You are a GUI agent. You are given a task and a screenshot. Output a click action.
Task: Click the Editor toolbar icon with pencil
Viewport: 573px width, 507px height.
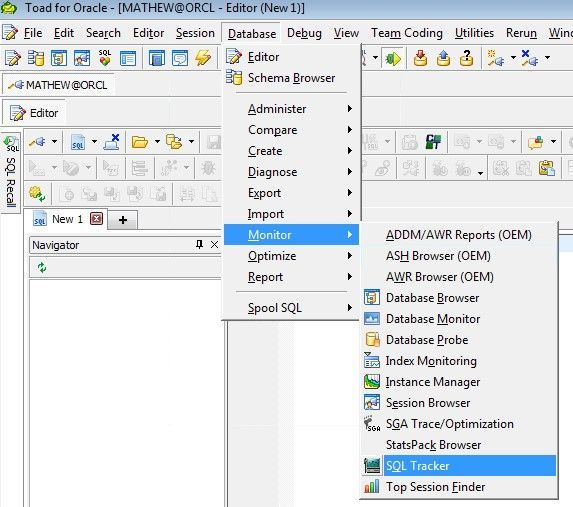click(13, 58)
